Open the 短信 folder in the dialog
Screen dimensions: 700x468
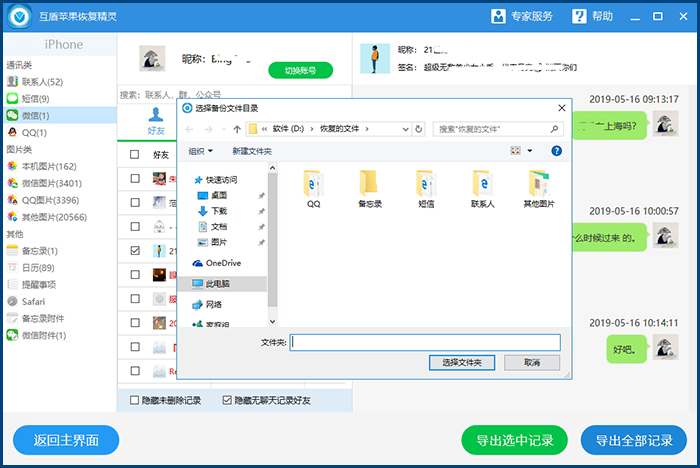(x=426, y=189)
